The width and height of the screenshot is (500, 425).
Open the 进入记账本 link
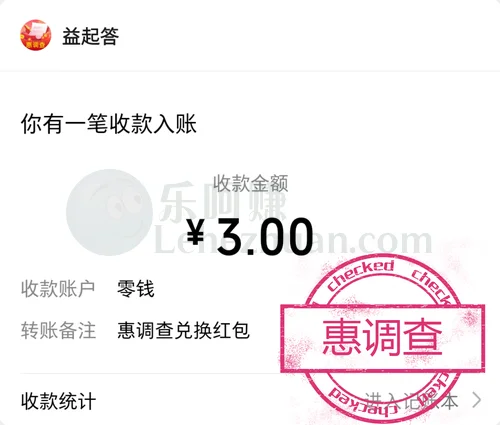point(411,401)
